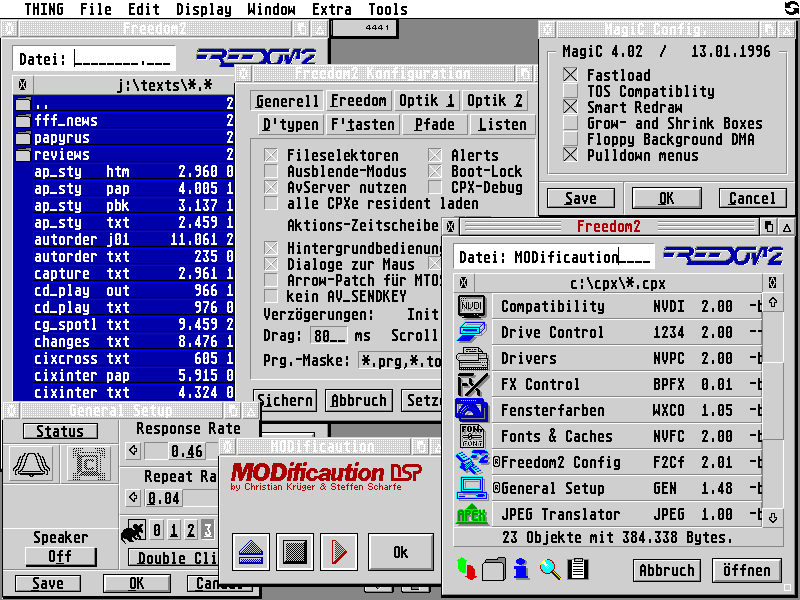
Task: Disable the Fastload checkbox
Action: (x=570, y=75)
